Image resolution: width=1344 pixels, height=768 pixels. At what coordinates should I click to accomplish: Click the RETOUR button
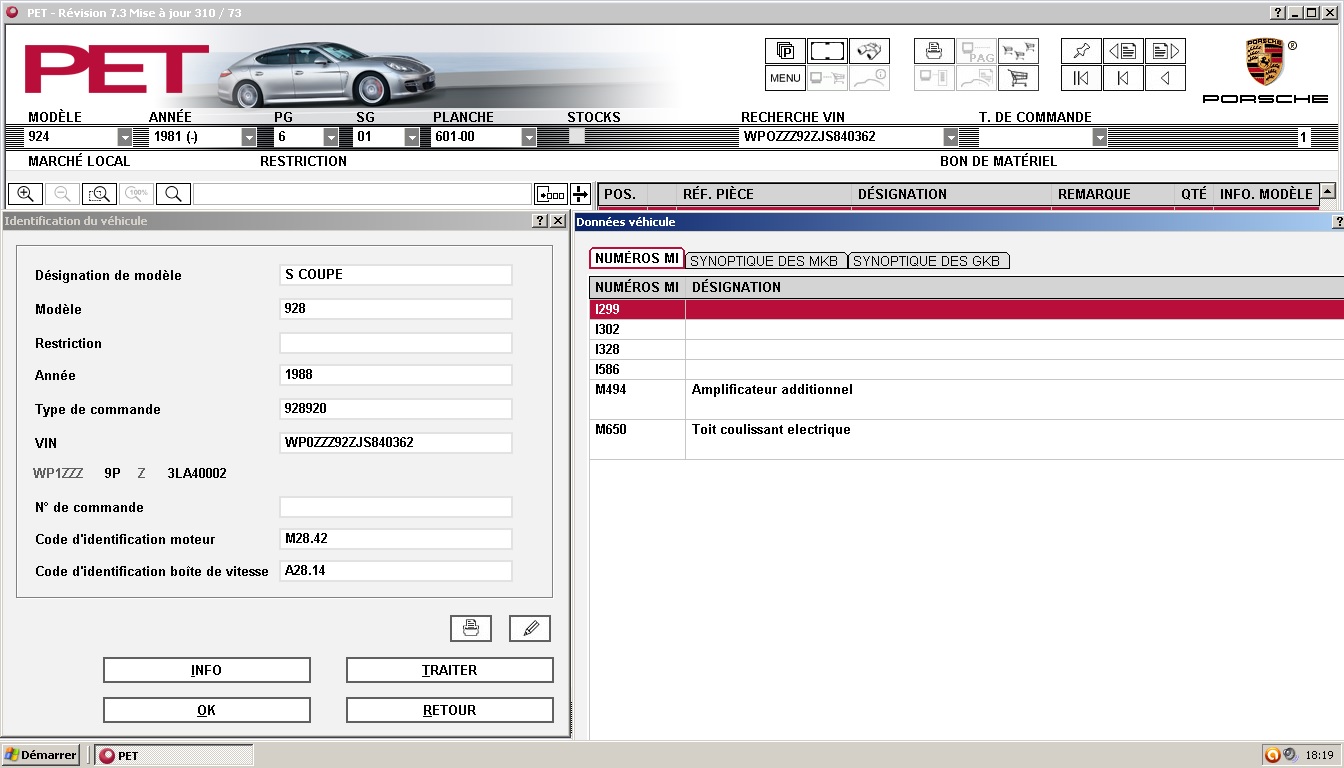point(450,710)
